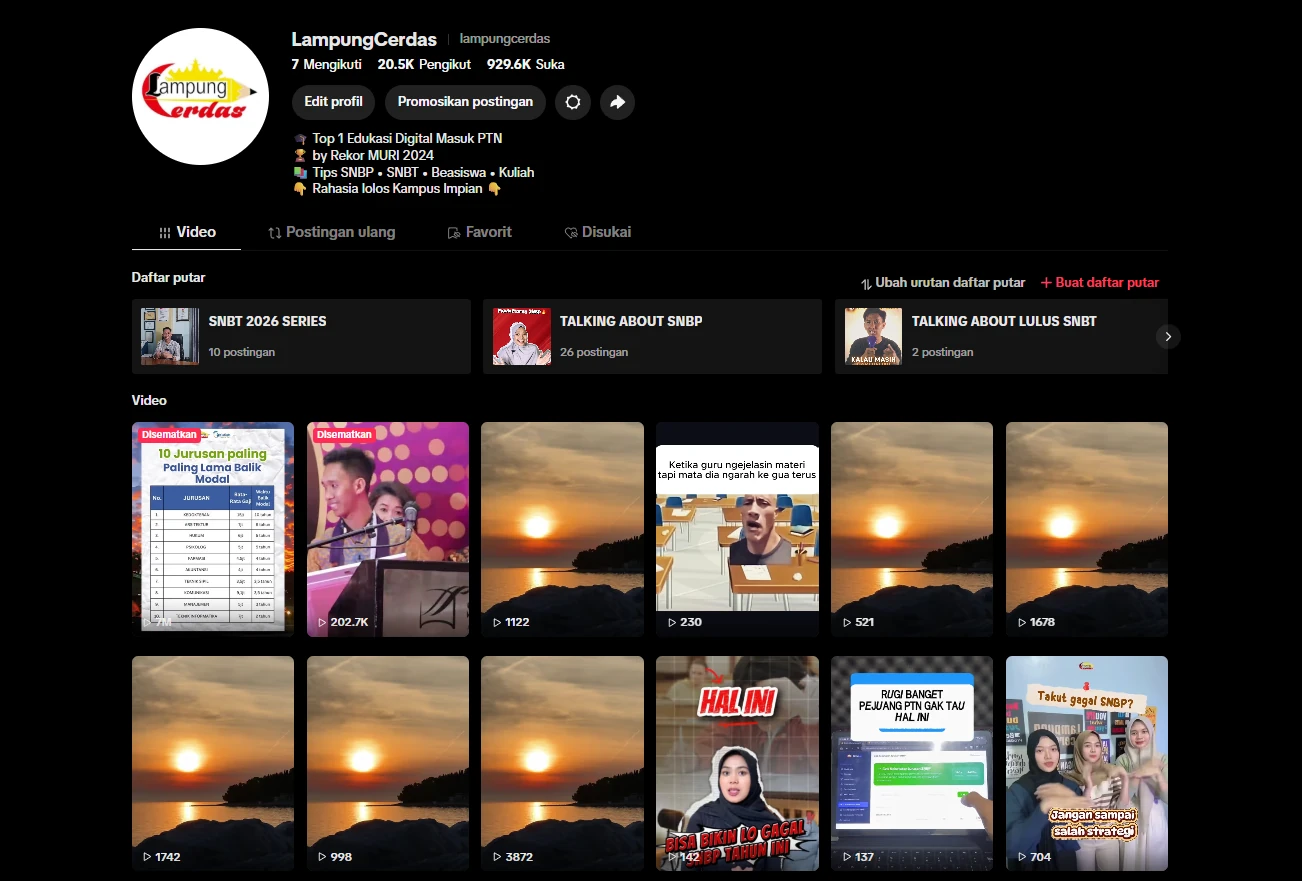Click the 10 postingan playlist count
Viewport: 1302px width, 881px height.
(x=242, y=352)
